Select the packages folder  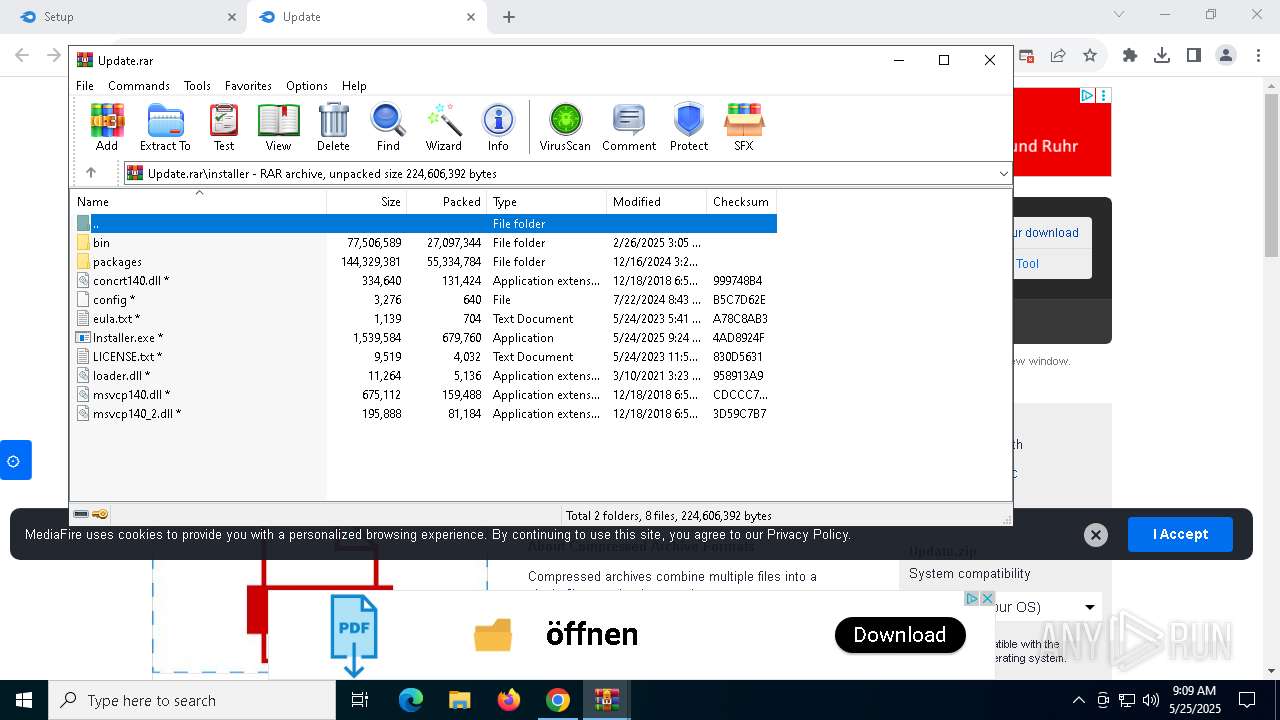coord(424,262)
